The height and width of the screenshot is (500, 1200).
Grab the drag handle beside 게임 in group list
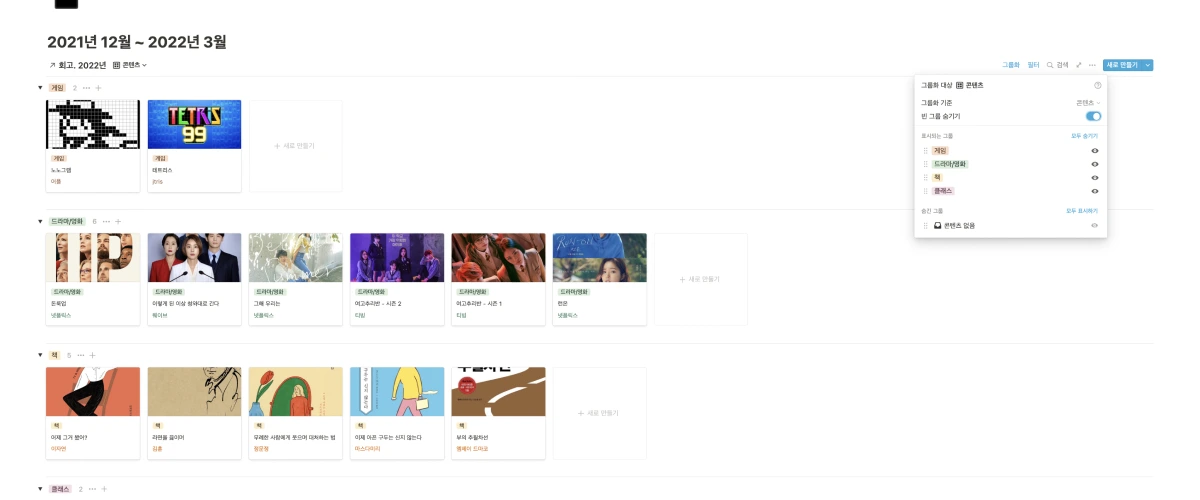(x=925, y=150)
